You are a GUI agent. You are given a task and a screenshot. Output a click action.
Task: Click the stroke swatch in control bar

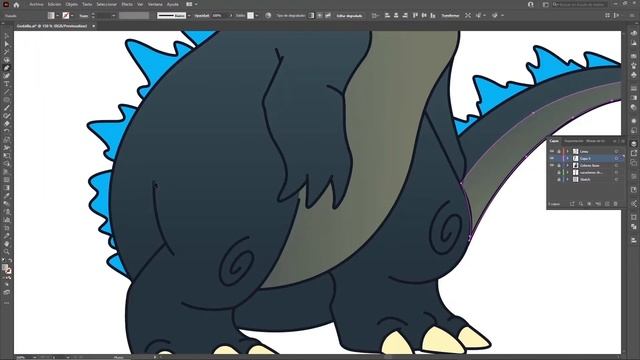66,16
